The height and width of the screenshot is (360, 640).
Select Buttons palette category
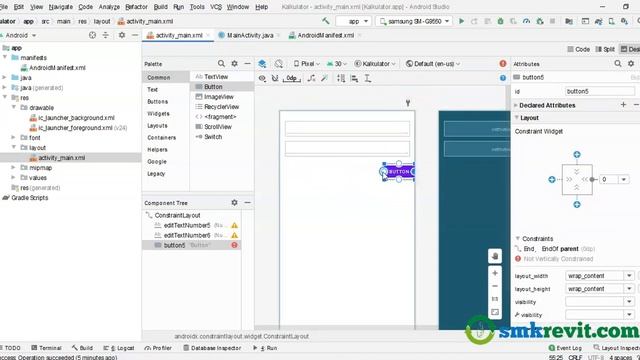pyautogui.click(x=158, y=102)
